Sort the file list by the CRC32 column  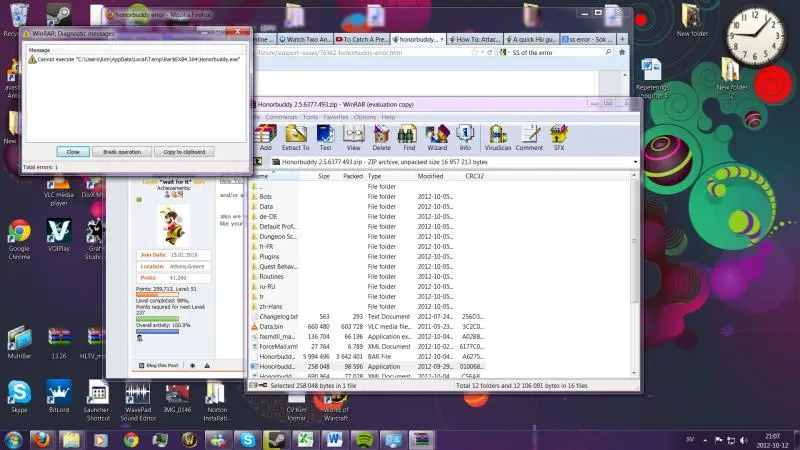[474, 176]
